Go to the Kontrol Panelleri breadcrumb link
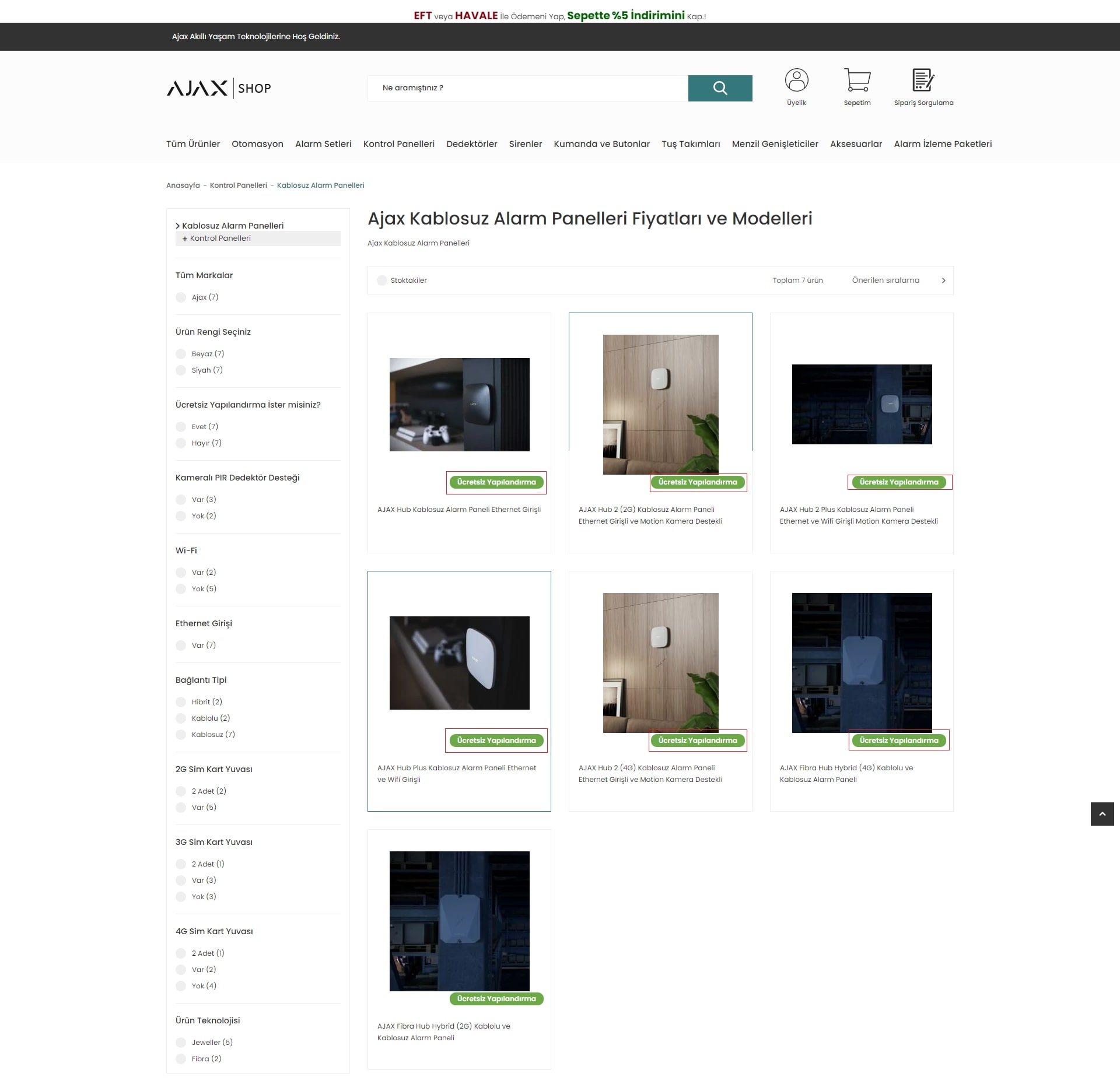This screenshot has height=1084, width=1120. [x=239, y=185]
